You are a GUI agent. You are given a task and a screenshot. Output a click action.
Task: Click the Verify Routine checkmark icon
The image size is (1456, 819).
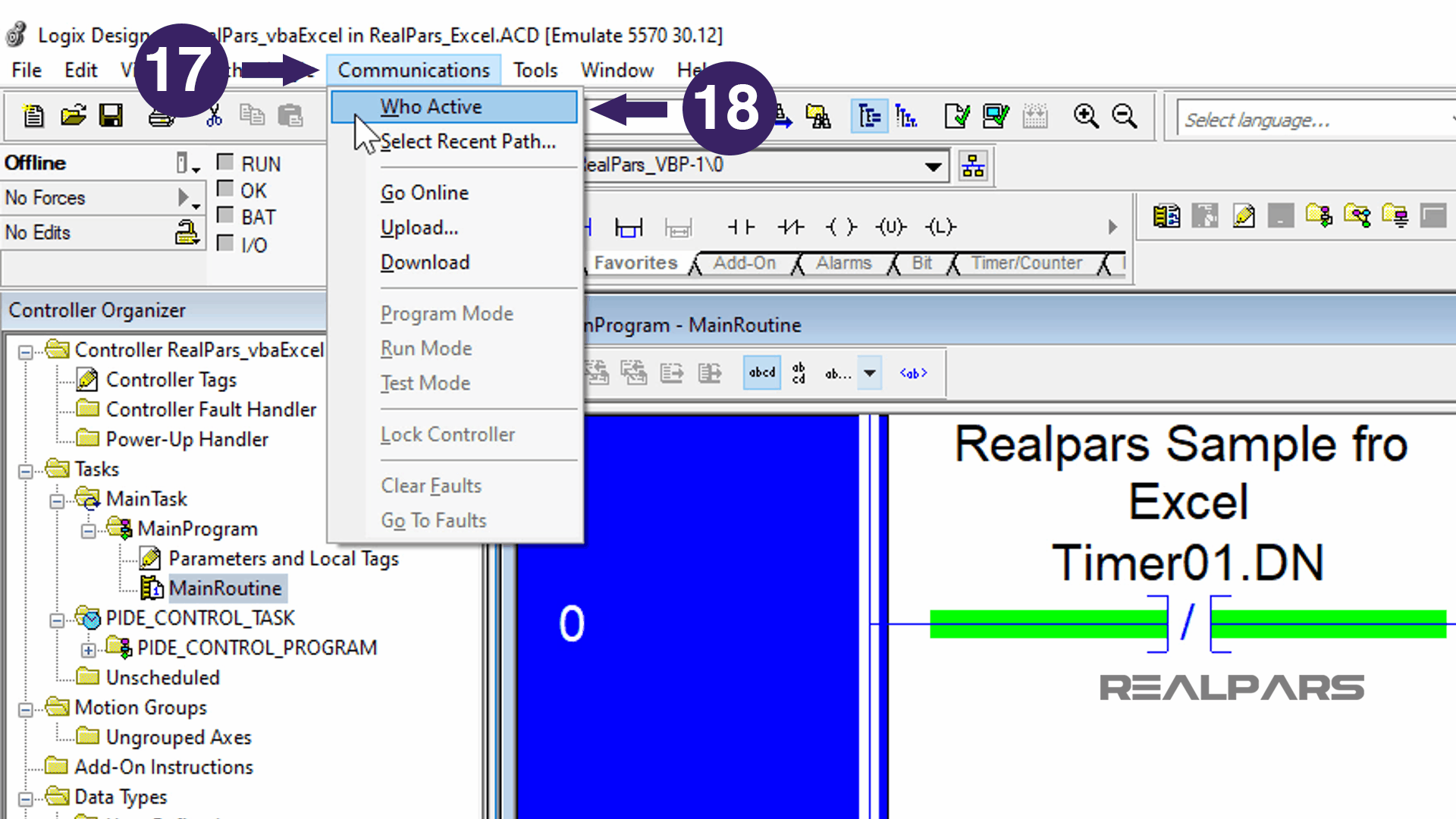point(957,116)
